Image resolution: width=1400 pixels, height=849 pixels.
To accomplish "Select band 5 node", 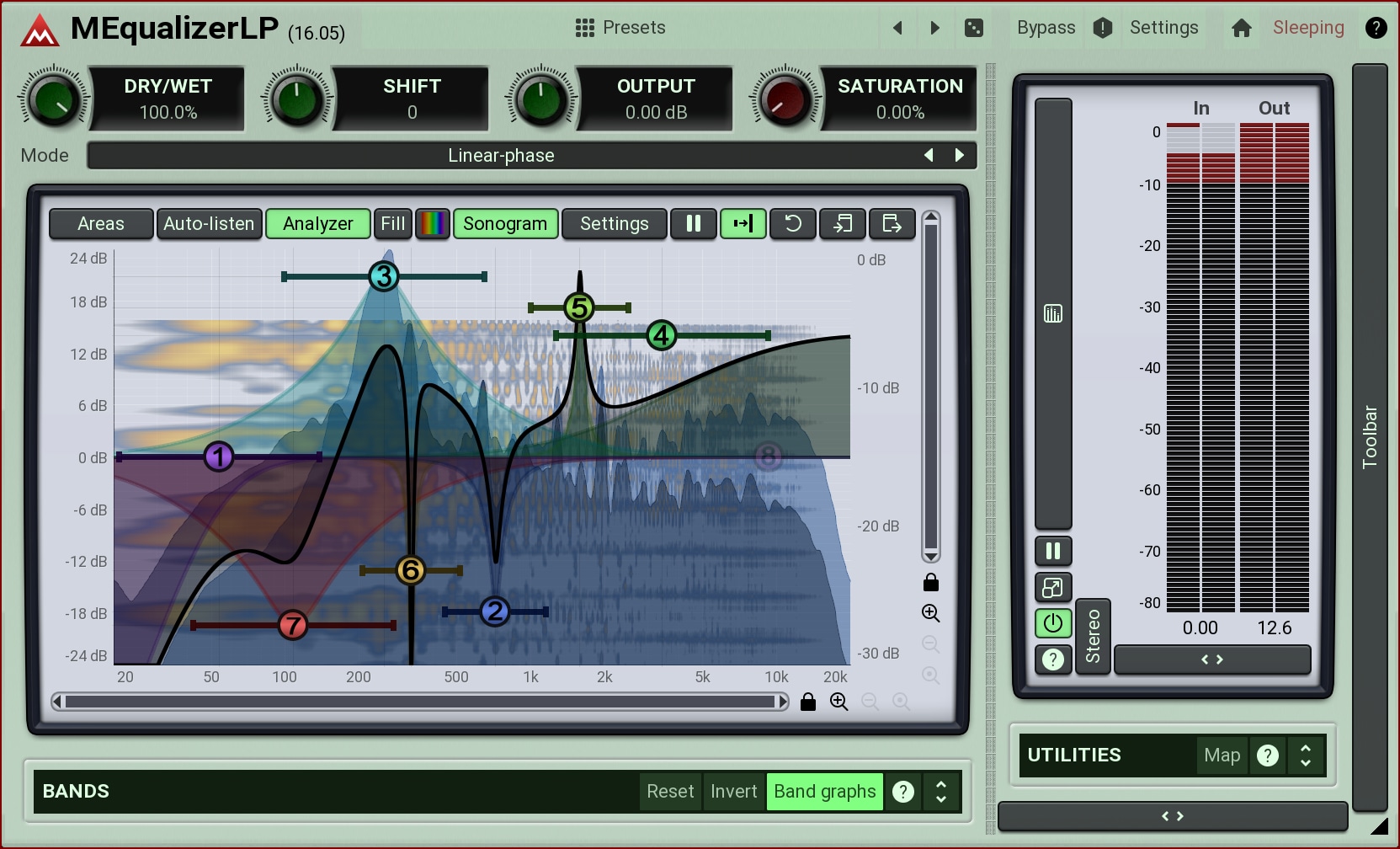I will click(579, 307).
